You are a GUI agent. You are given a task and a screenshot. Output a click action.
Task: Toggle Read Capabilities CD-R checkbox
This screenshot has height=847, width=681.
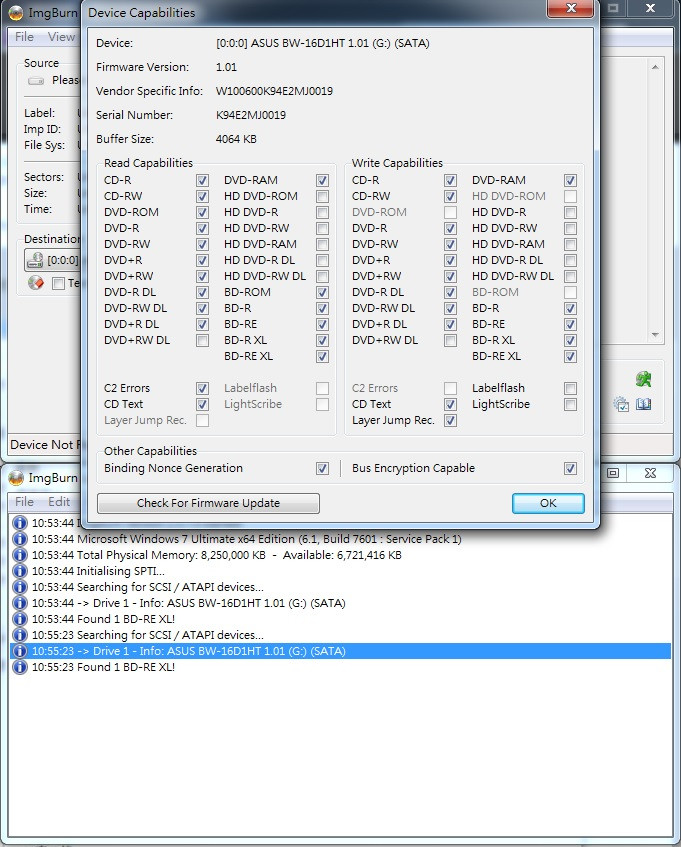click(x=203, y=180)
